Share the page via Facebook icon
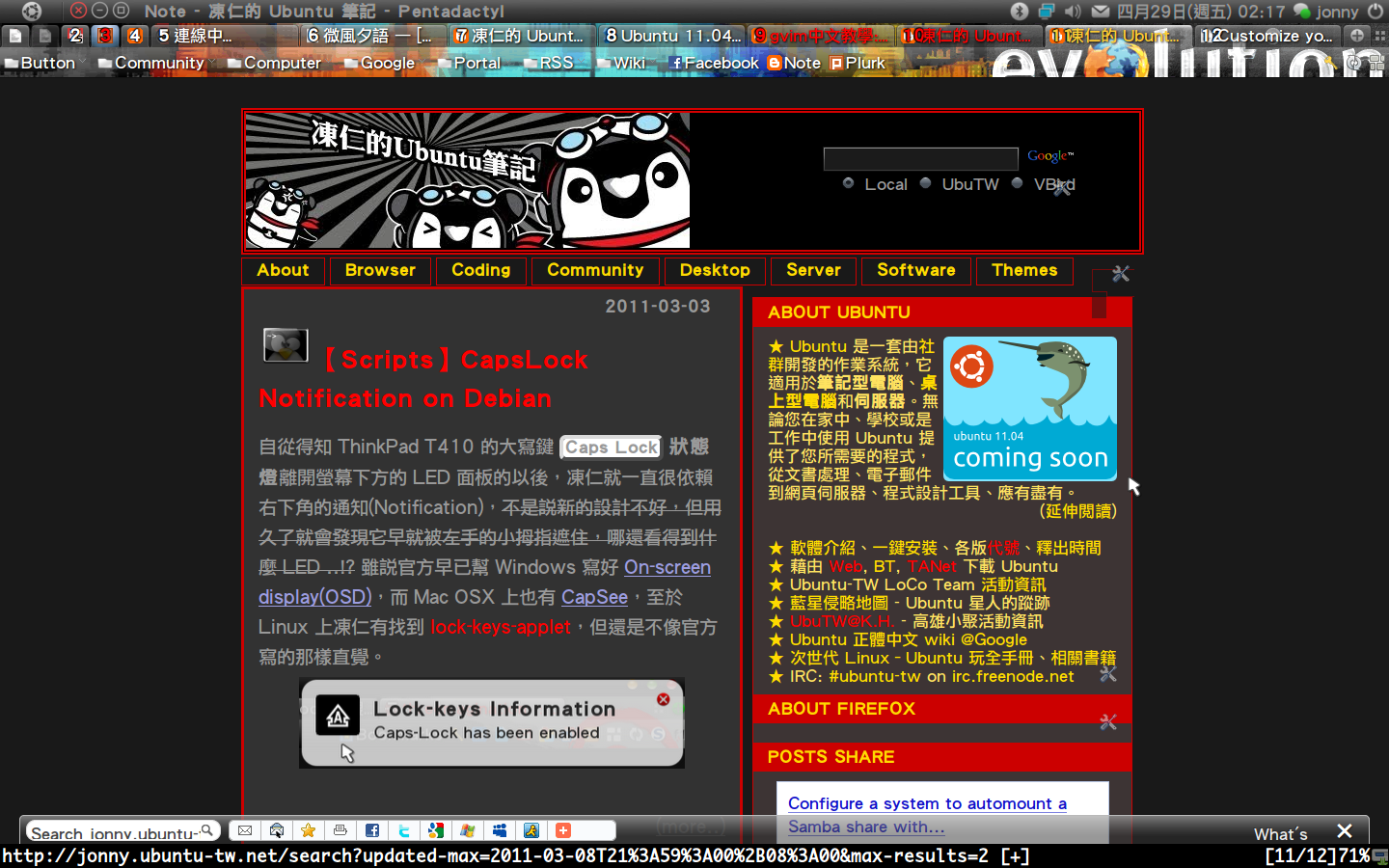 point(372,830)
